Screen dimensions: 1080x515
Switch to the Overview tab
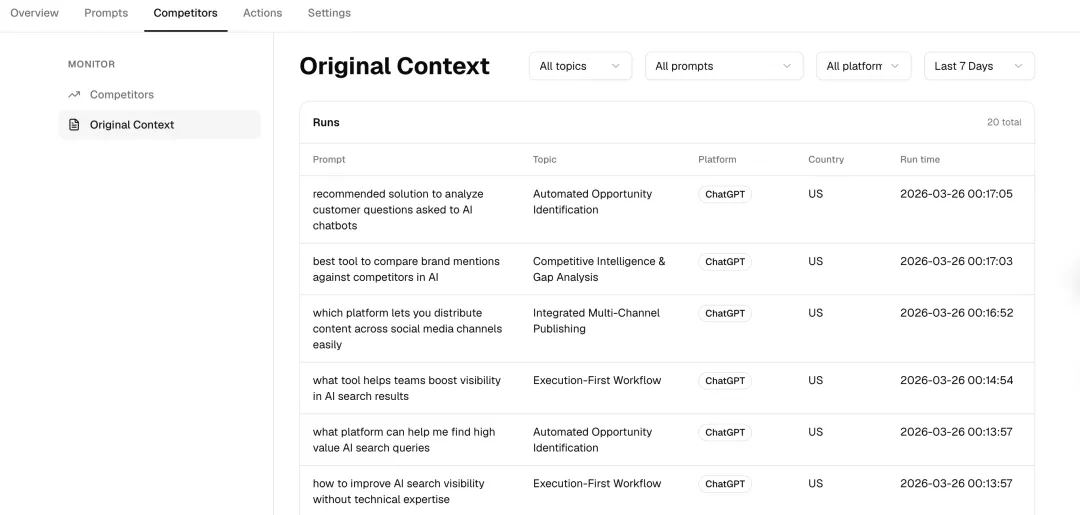coord(34,13)
